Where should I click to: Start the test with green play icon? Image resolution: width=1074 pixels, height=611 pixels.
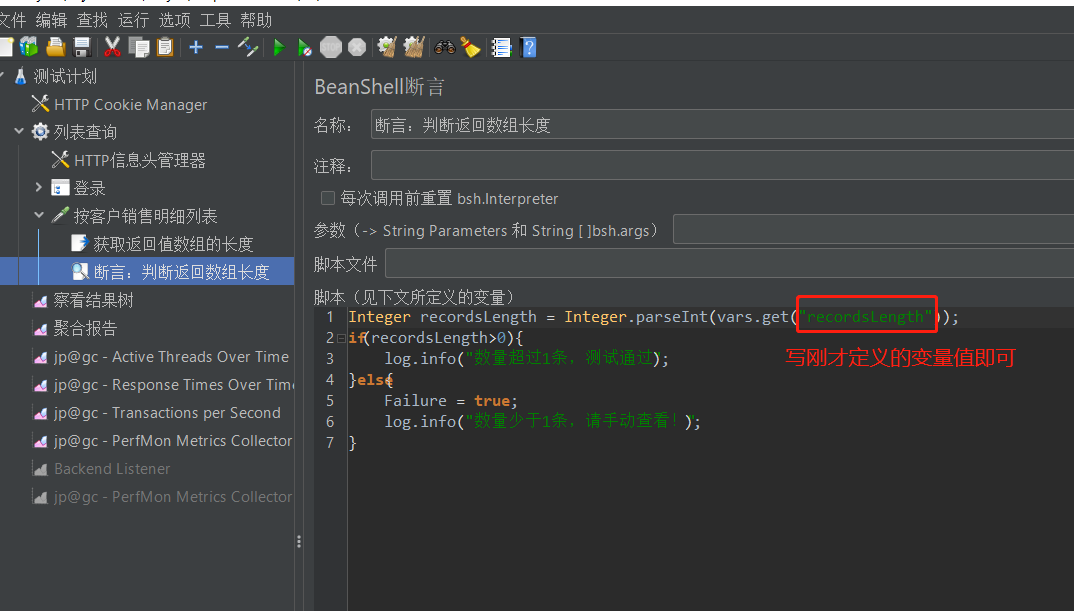click(x=279, y=47)
